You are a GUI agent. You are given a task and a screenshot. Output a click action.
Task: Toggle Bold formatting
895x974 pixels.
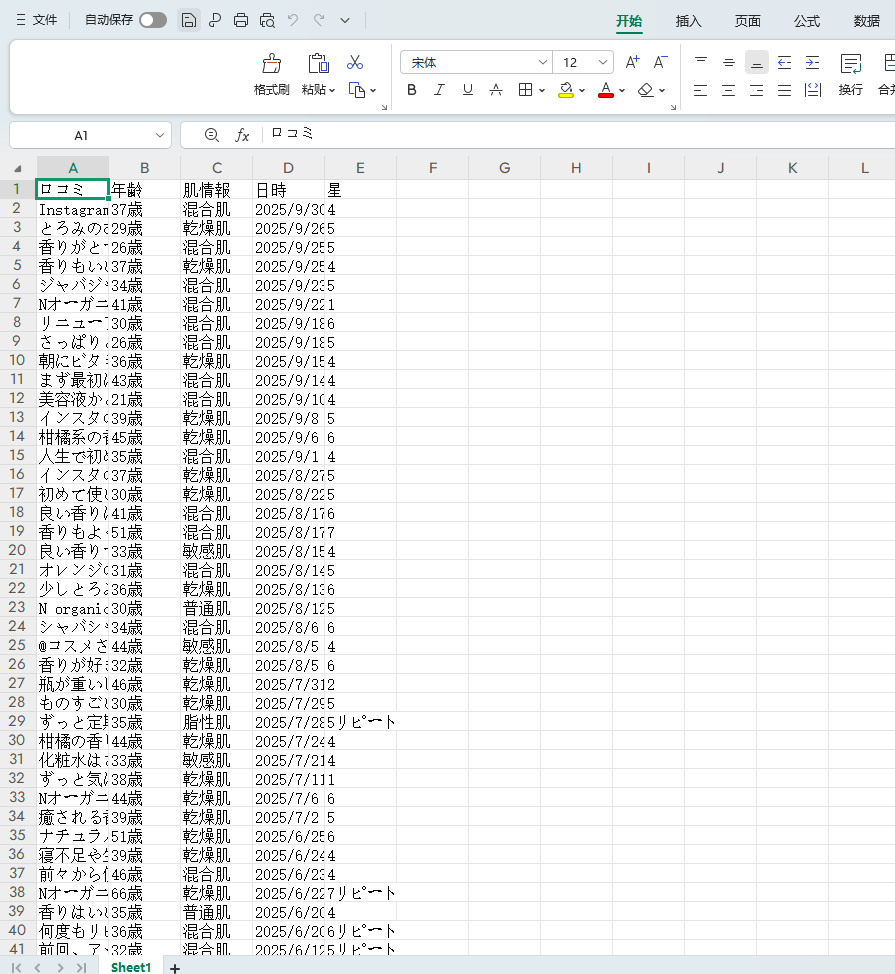[411, 90]
